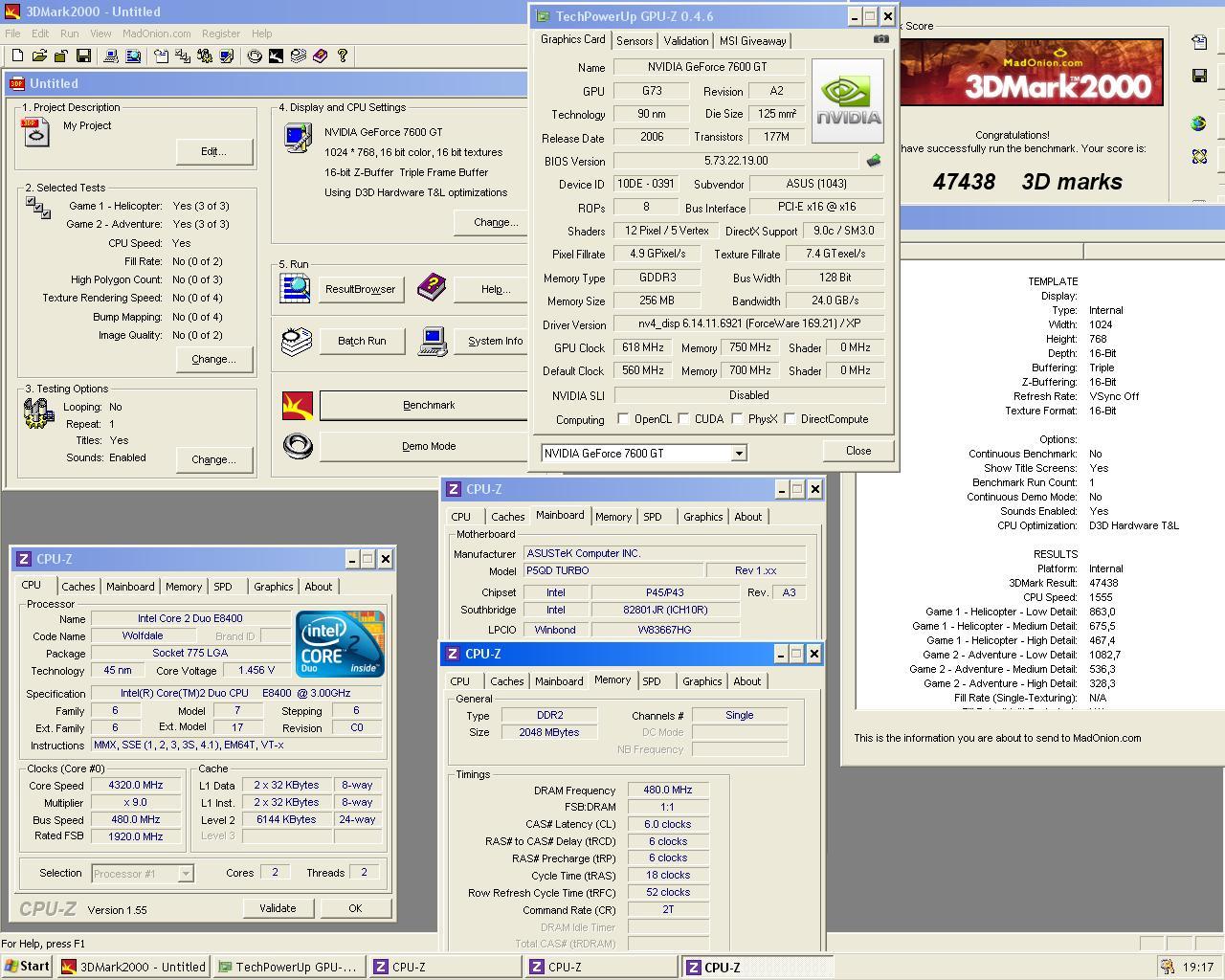This screenshot has width=1225, height=980.
Task: Click the BIOS Version field in GPU-Z
Action: tap(736, 161)
